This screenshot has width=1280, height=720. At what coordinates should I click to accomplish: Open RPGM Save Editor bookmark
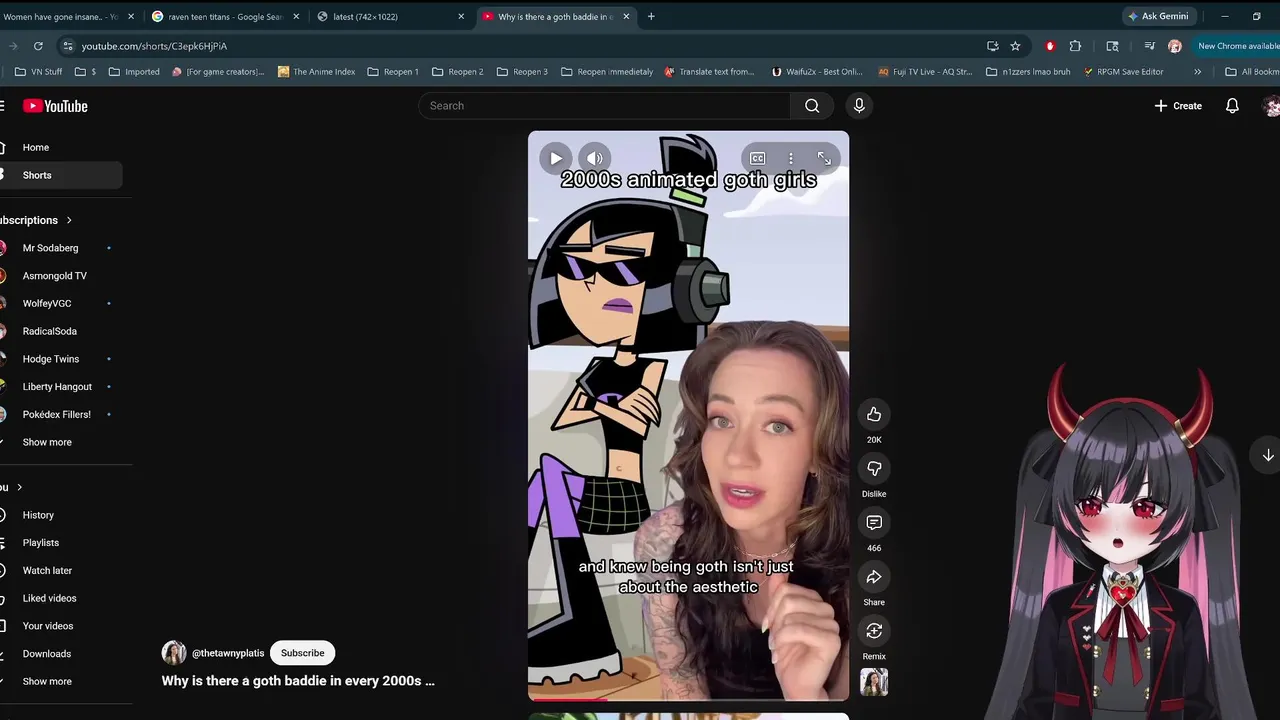point(1123,72)
